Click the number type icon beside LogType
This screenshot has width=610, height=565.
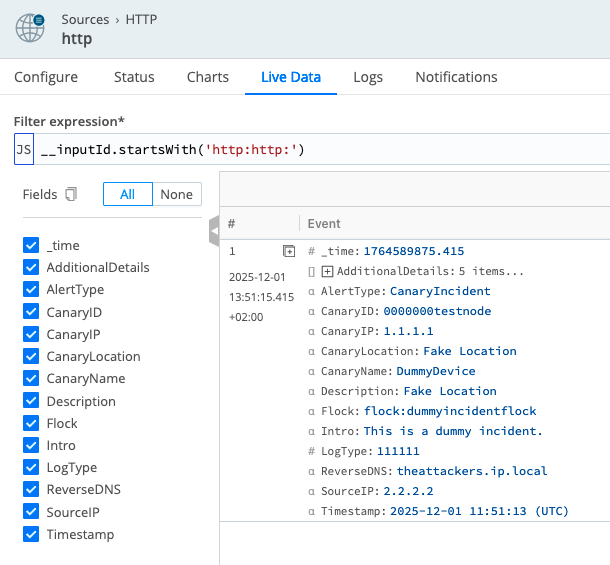point(312,451)
